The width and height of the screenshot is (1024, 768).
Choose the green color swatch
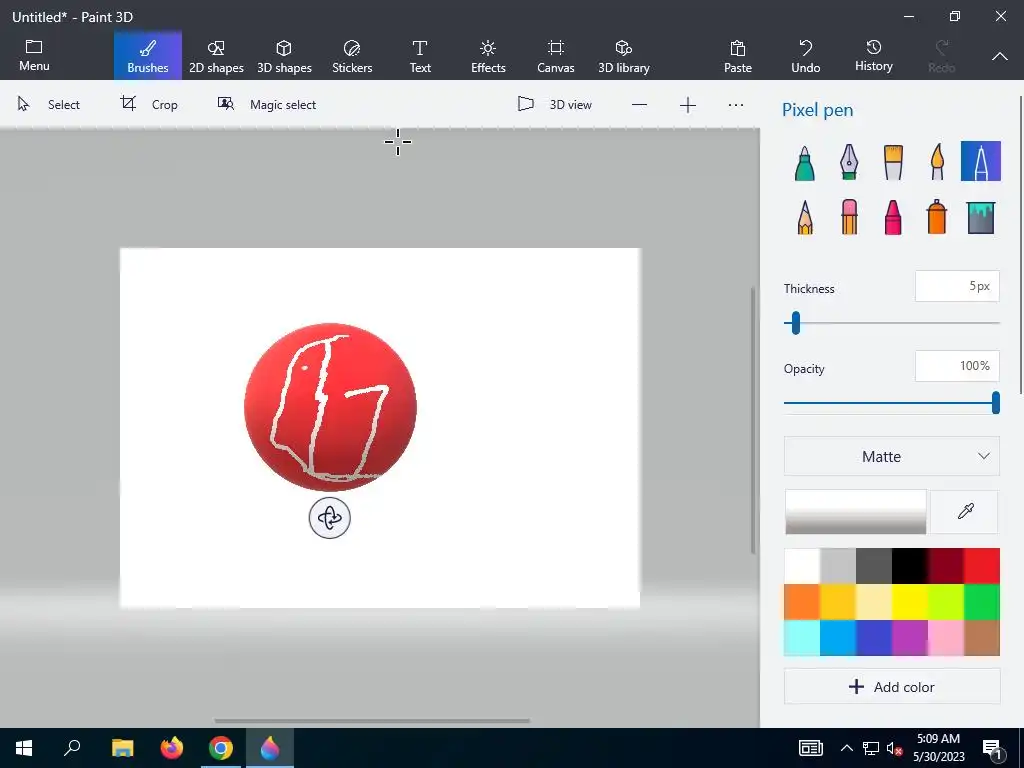(982, 601)
